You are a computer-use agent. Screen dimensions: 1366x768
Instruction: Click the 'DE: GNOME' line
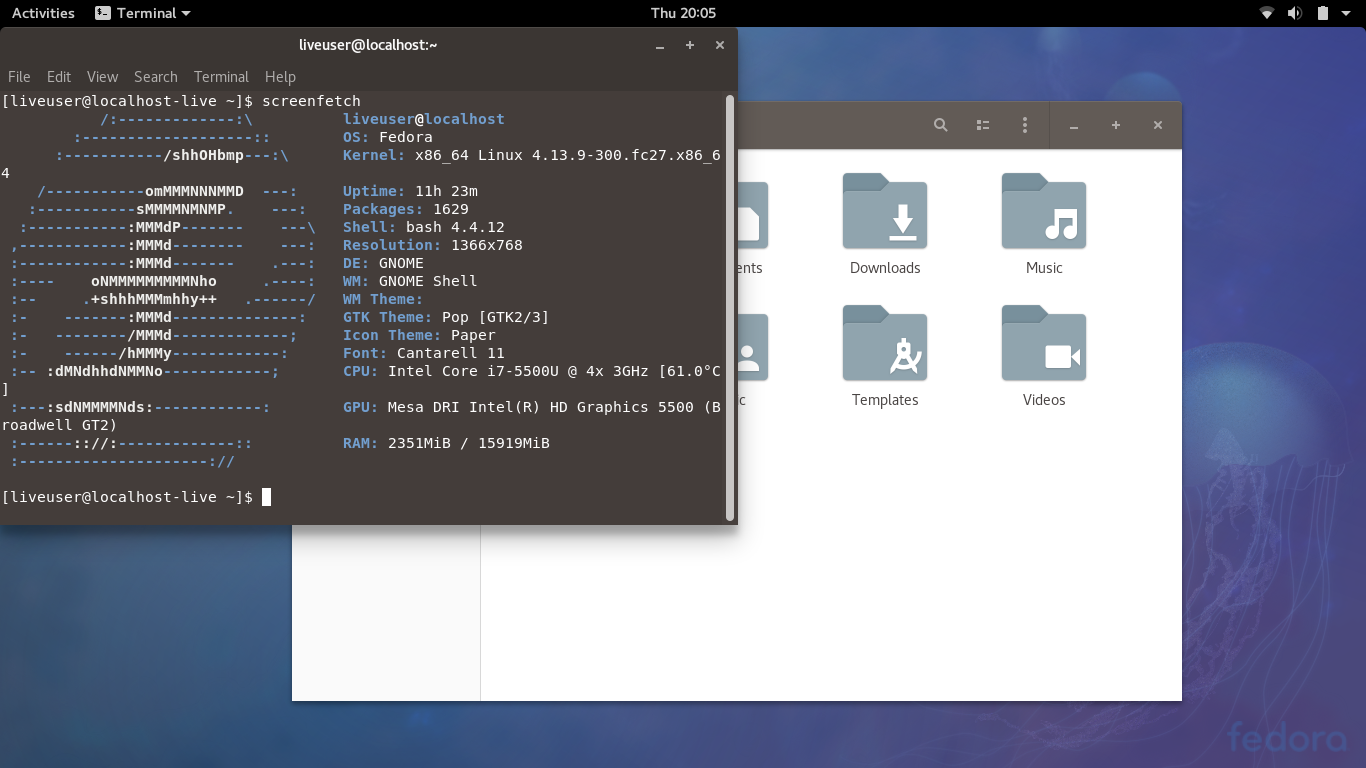pyautogui.click(x=383, y=263)
